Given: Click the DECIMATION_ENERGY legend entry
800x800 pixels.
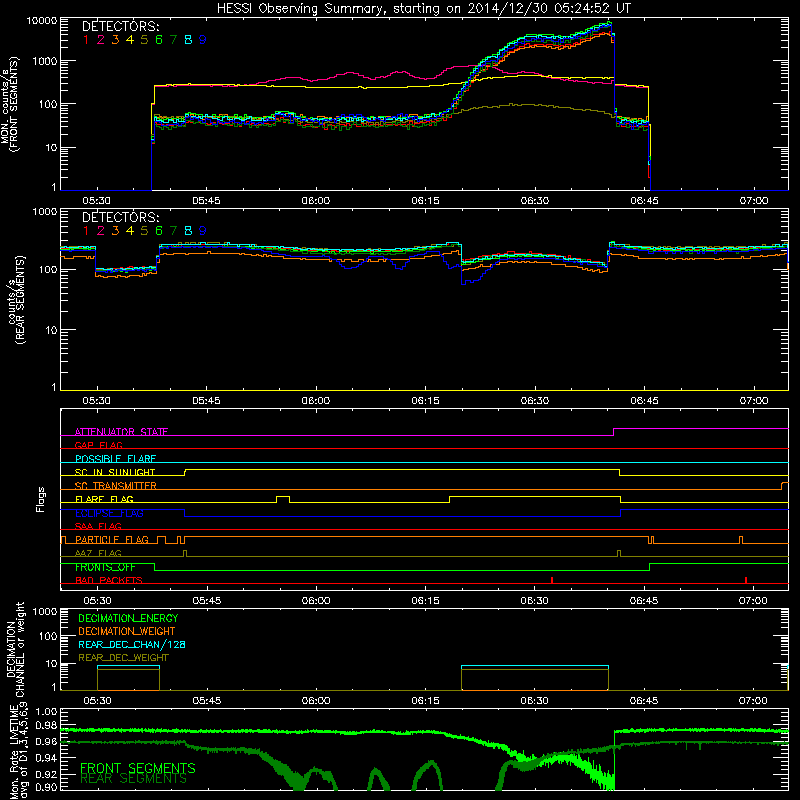Looking at the screenshot, I should tap(128, 618).
